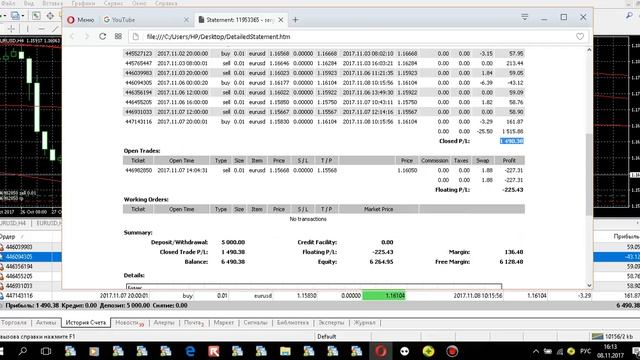Click Free Margin value 6 128.48
The height and width of the screenshot is (360, 640).
pos(511,262)
